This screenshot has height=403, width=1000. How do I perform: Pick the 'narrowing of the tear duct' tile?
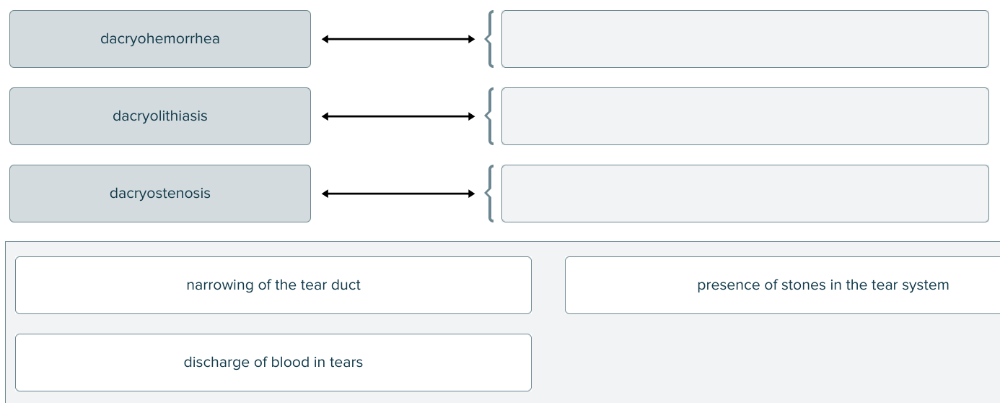pos(273,285)
